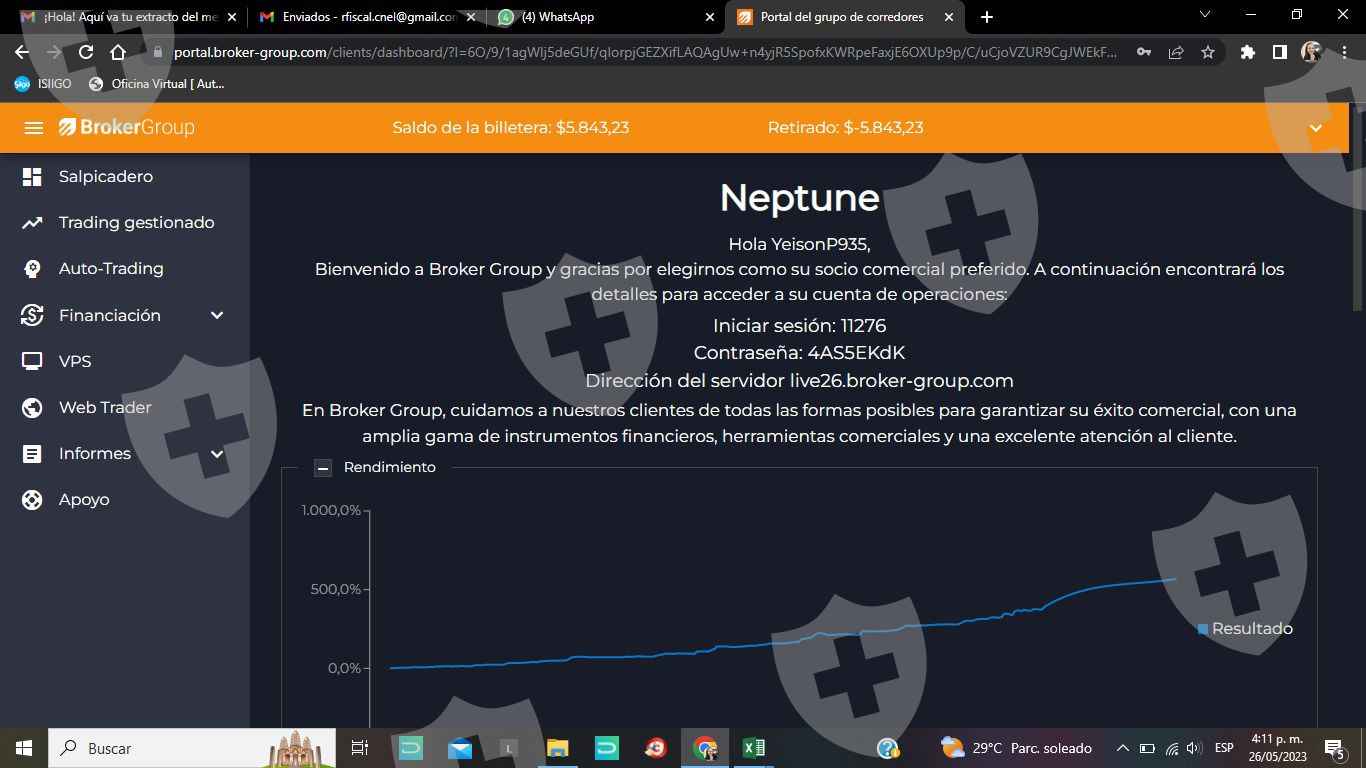This screenshot has width=1366, height=768.
Task: Close the Enviados Gmail tab
Action: [x=471, y=17]
